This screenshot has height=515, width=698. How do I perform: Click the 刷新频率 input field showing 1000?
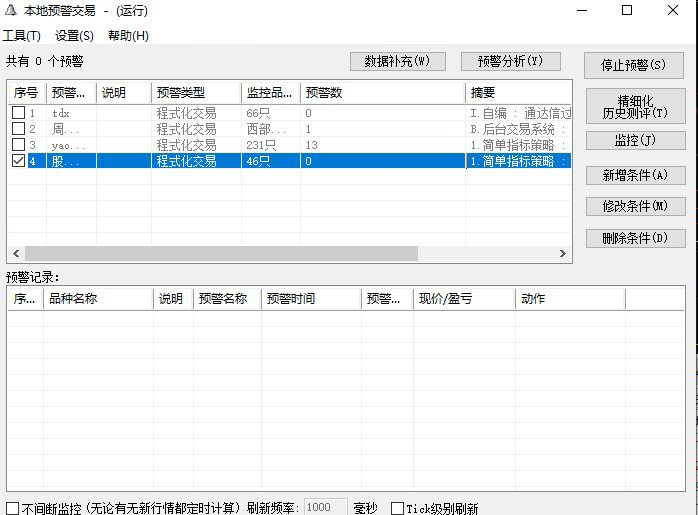(325, 507)
